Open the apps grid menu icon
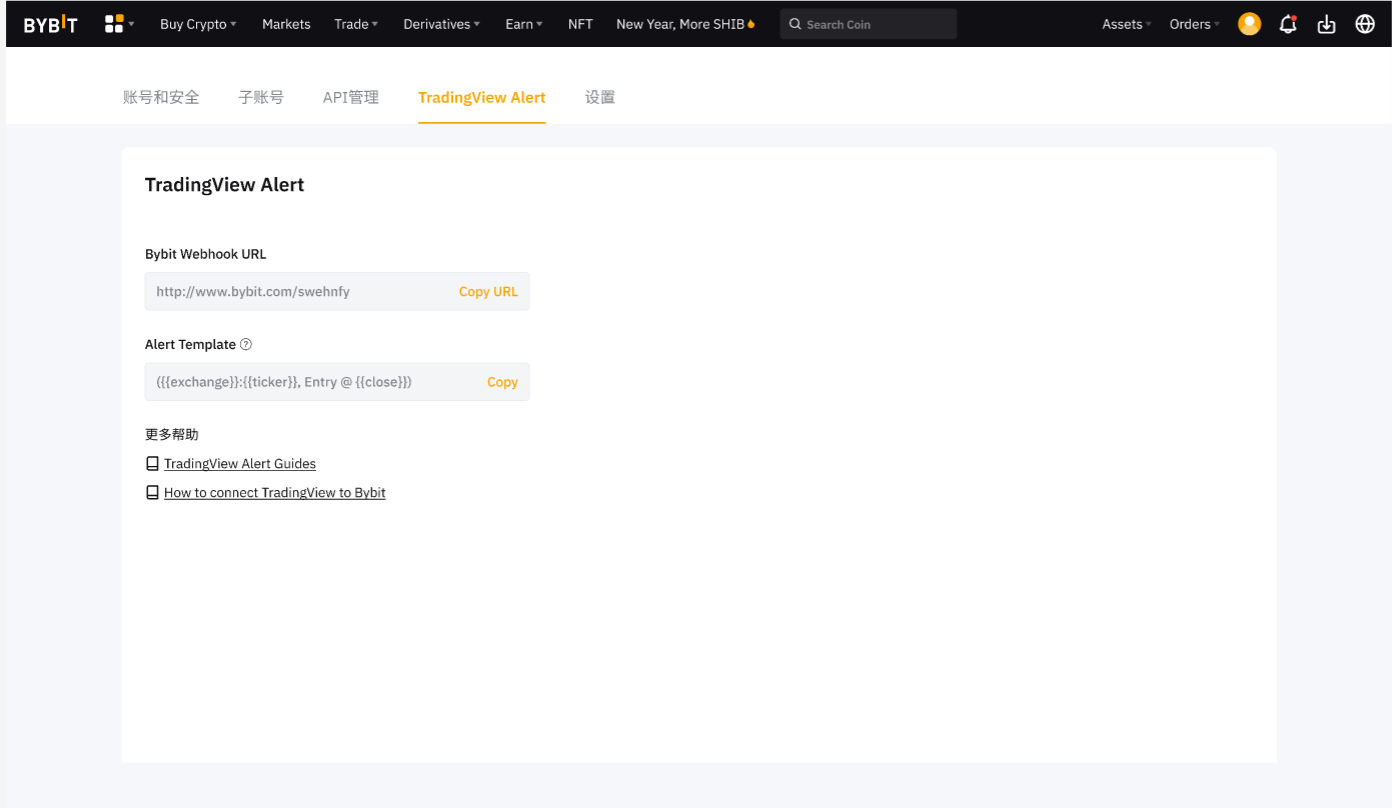Viewport: 1392px width, 808px height. (x=115, y=24)
